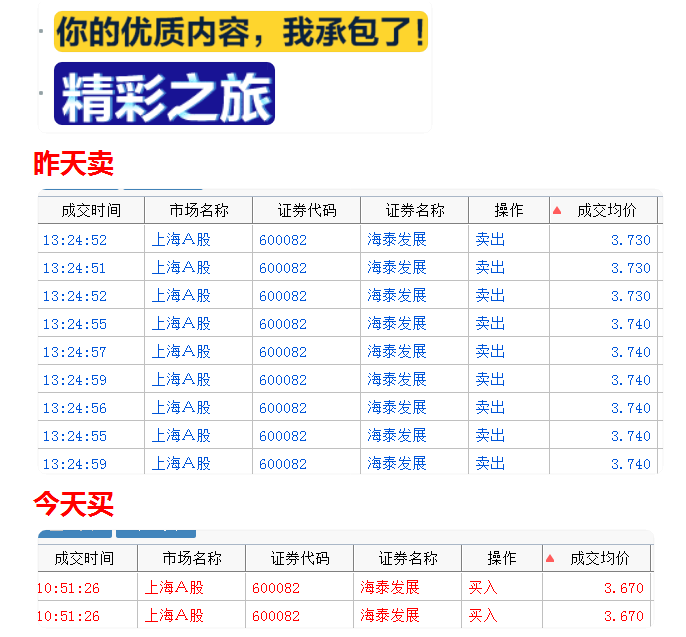Viewport: 686px width, 637px height.
Task: Click 海泰发展 in the 13:24:51 row
Action: 397,267
